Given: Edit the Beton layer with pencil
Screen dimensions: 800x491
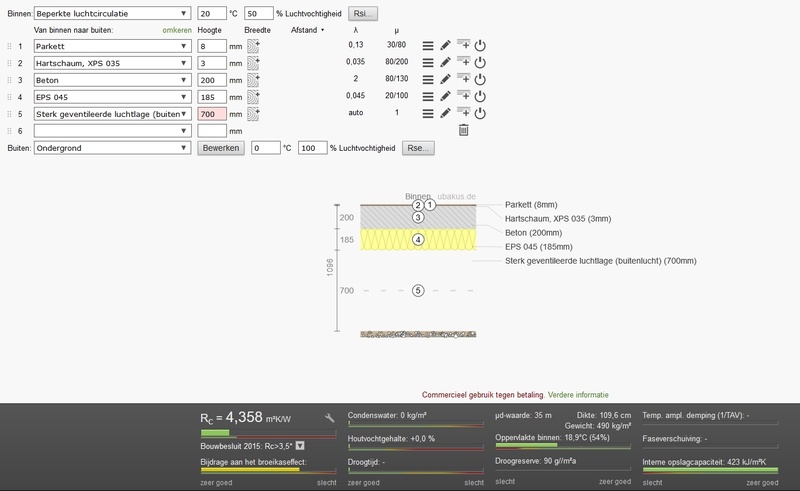Looking at the screenshot, I should [445, 80].
